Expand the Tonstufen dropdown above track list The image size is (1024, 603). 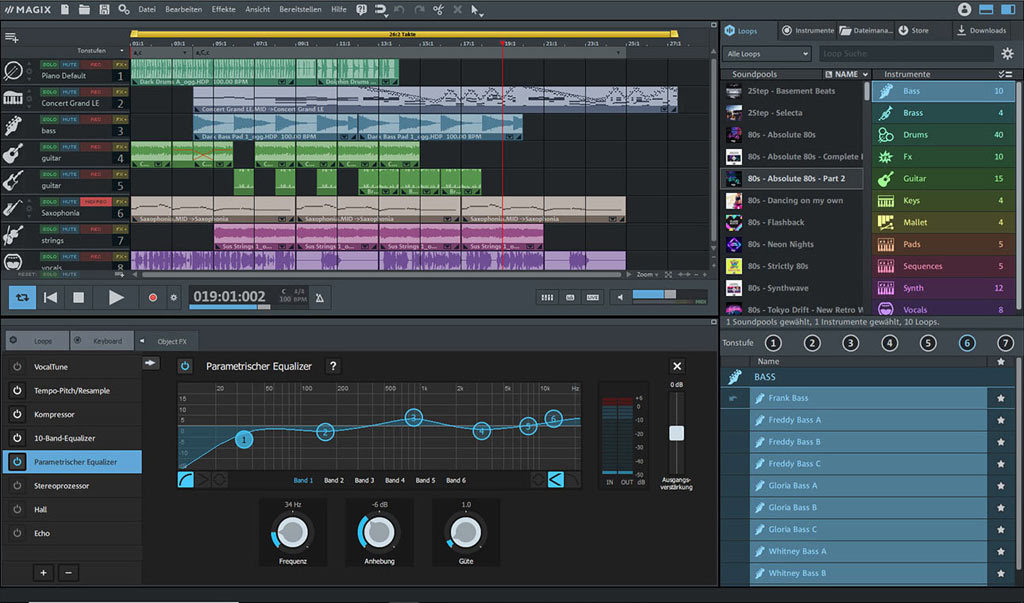pyautogui.click(x=100, y=50)
